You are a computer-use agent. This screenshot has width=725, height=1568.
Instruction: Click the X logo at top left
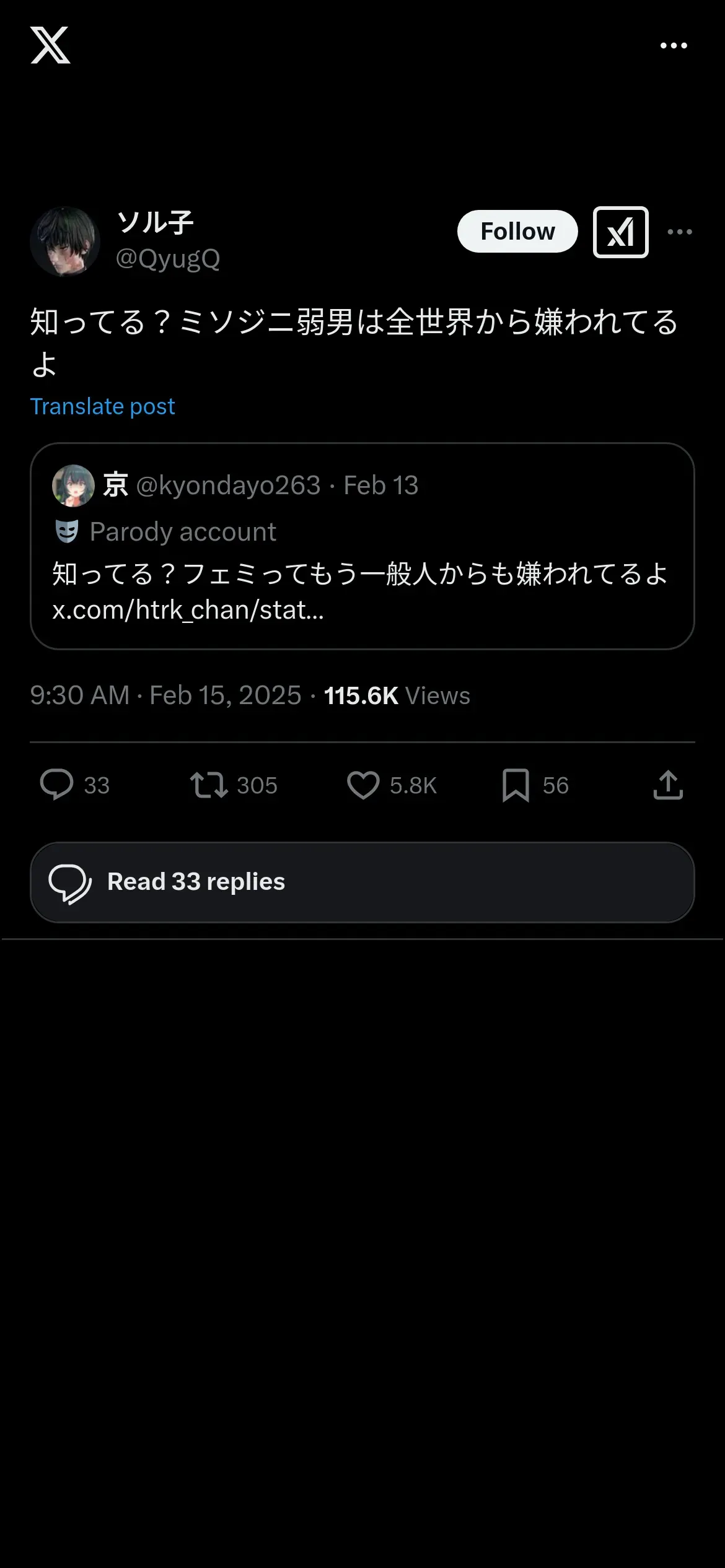click(50, 45)
